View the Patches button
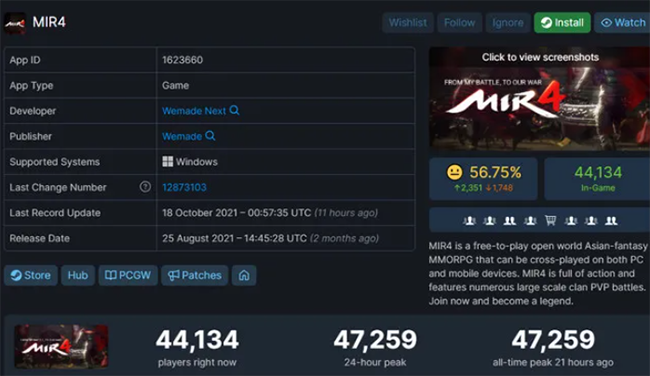This screenshot has height=376, width=650. click(194, 275)
